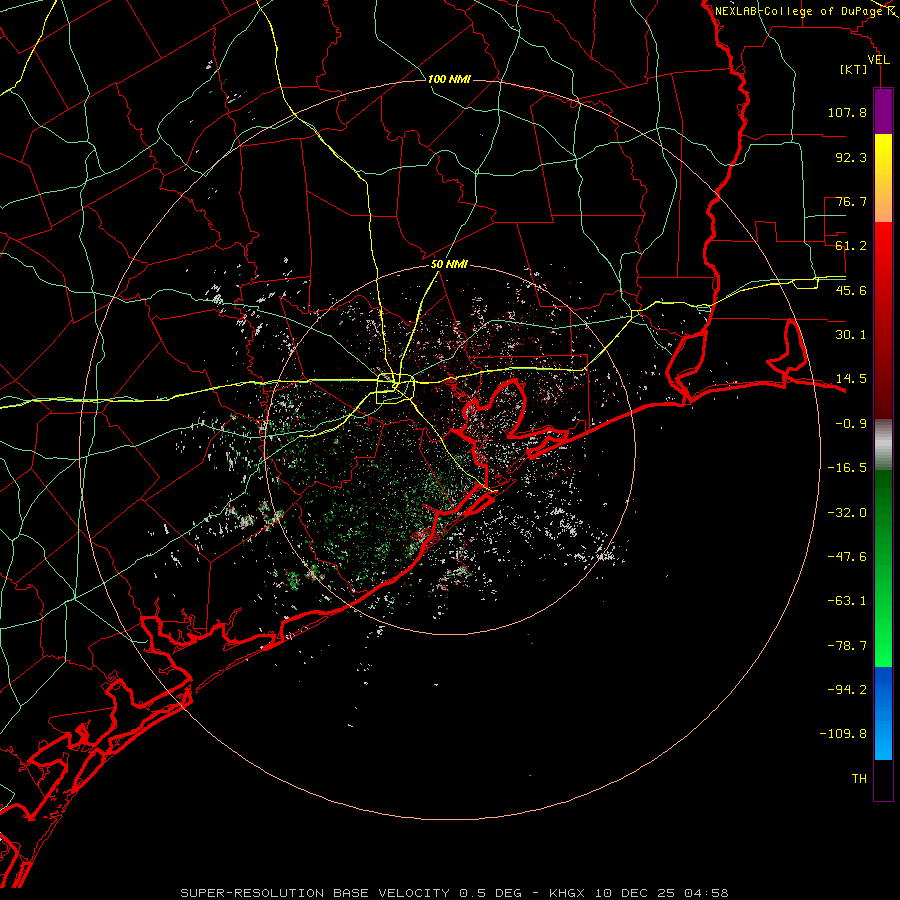Click the purple top segment of color bar
This screenshot has height=900, width=900.
point(883,111)
